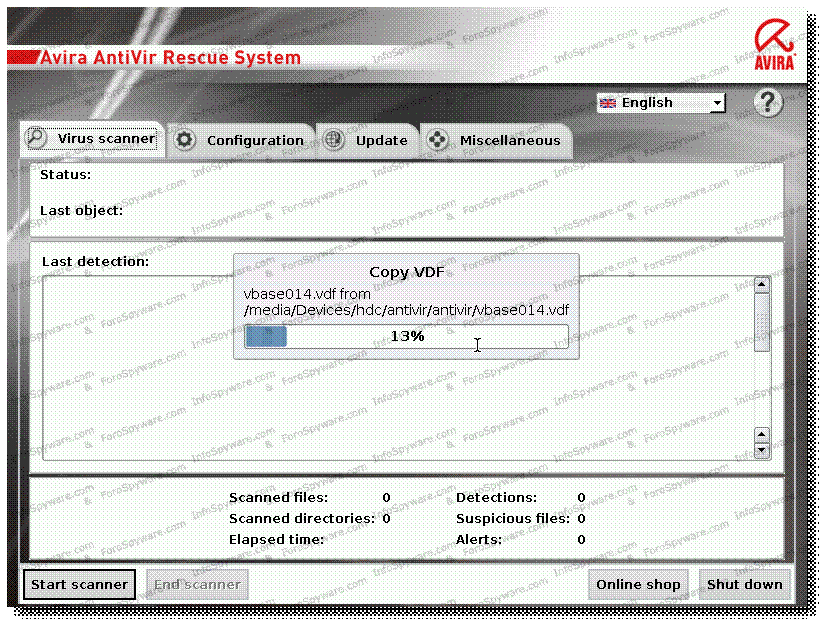Click the Scanned files: label
Image resolution: width=830 pixels, height=630 pixels.
(278, 498)
